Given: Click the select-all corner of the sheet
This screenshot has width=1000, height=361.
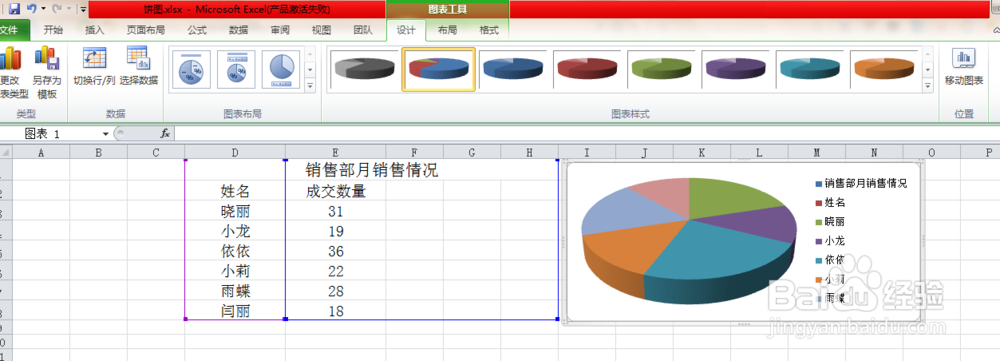Looking at the screenshot, I should tap(6, 152).
